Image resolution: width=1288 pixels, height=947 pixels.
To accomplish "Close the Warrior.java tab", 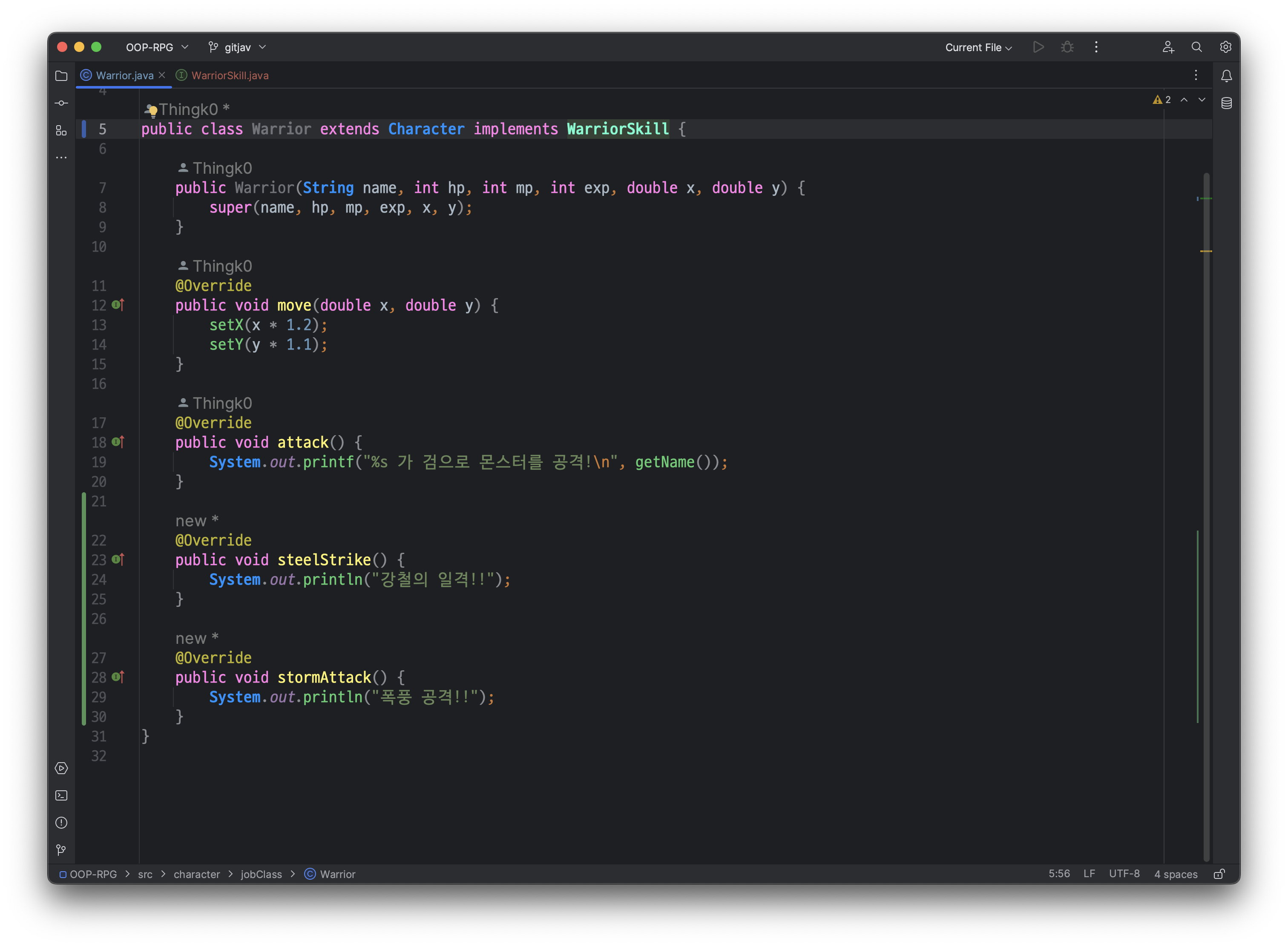I will pyautogui.click(x=162, y=75).
